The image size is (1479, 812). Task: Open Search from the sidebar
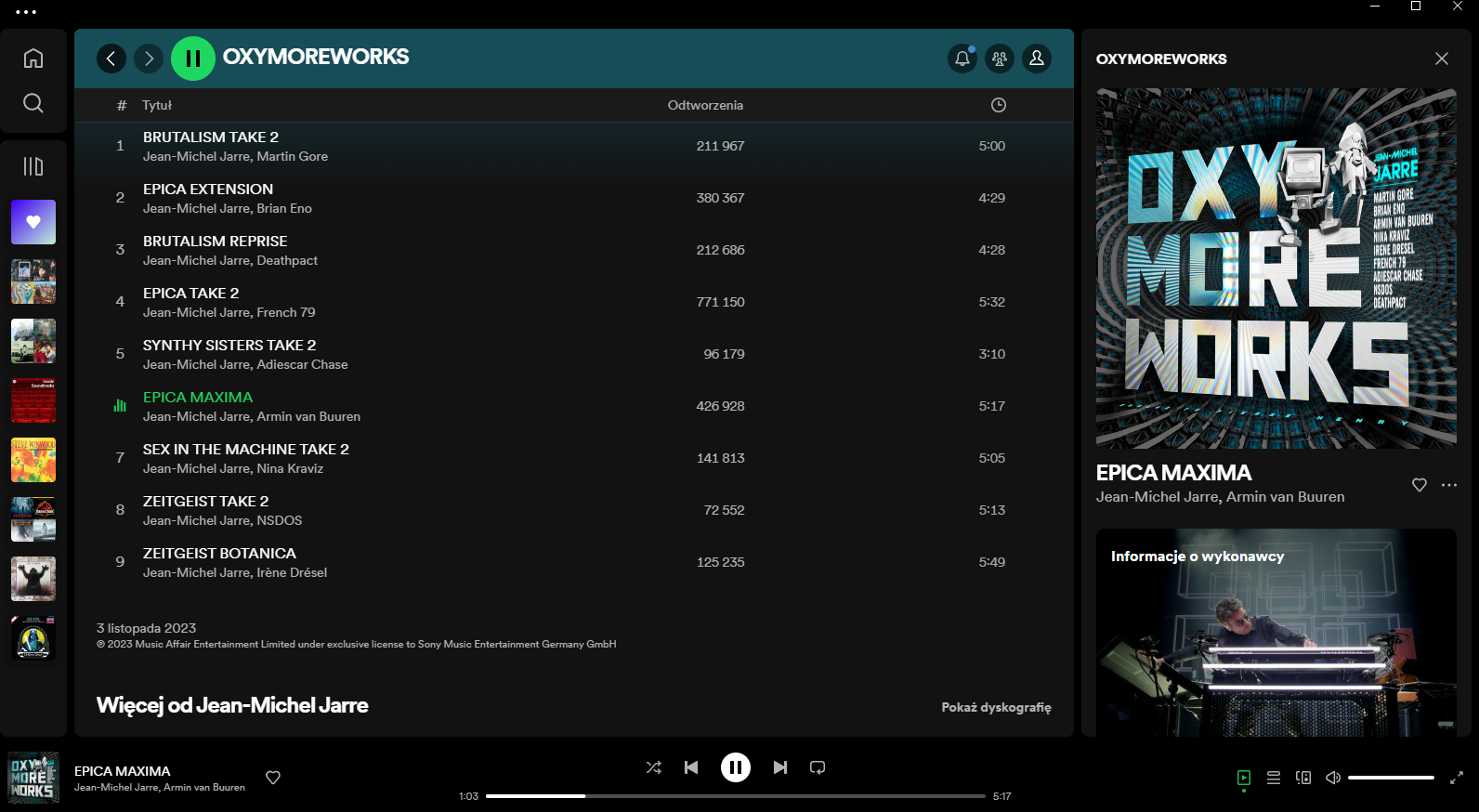tap(33, 103)
